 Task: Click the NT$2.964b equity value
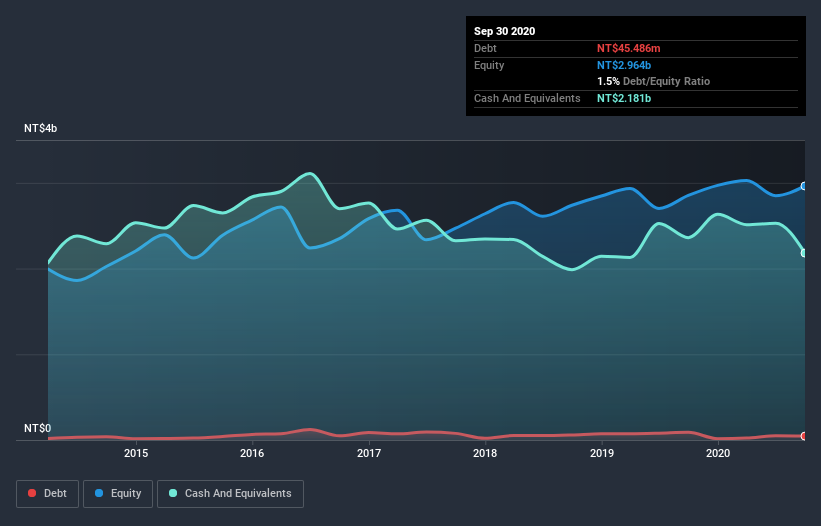624,65
